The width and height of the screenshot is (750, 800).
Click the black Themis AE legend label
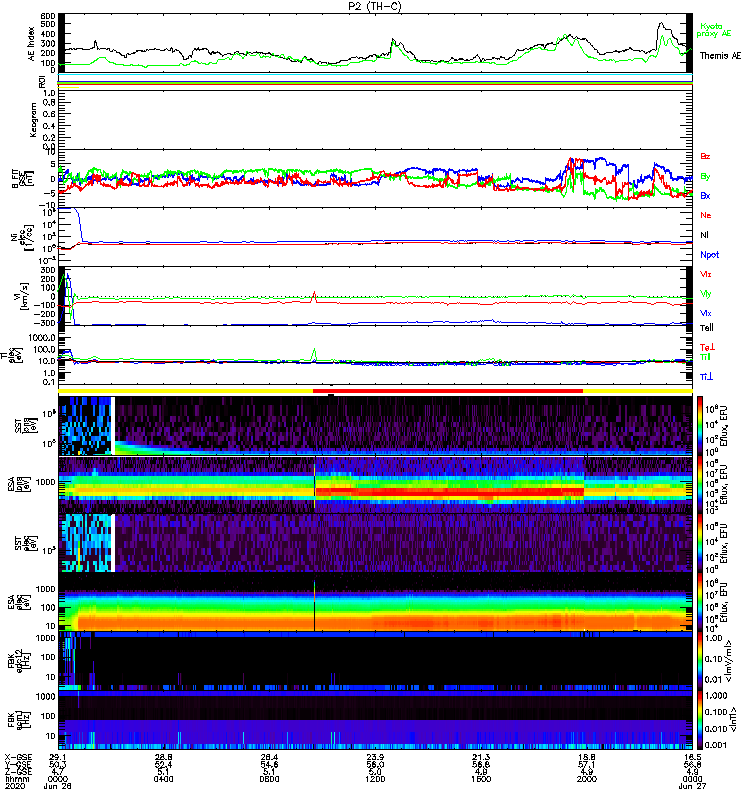(x=720, y=56)
